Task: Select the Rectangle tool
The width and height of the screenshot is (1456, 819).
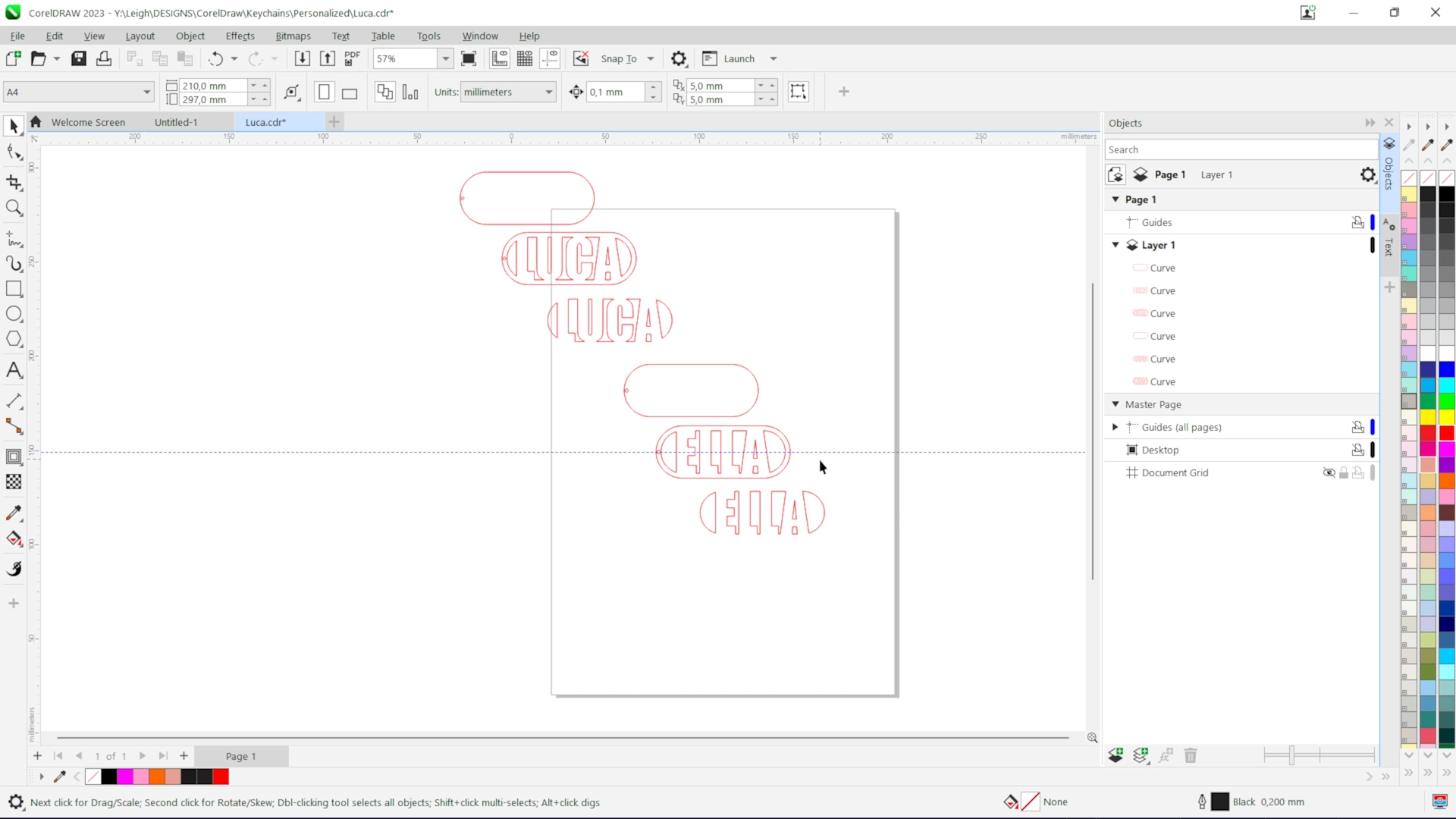Action: click(14, 289)
